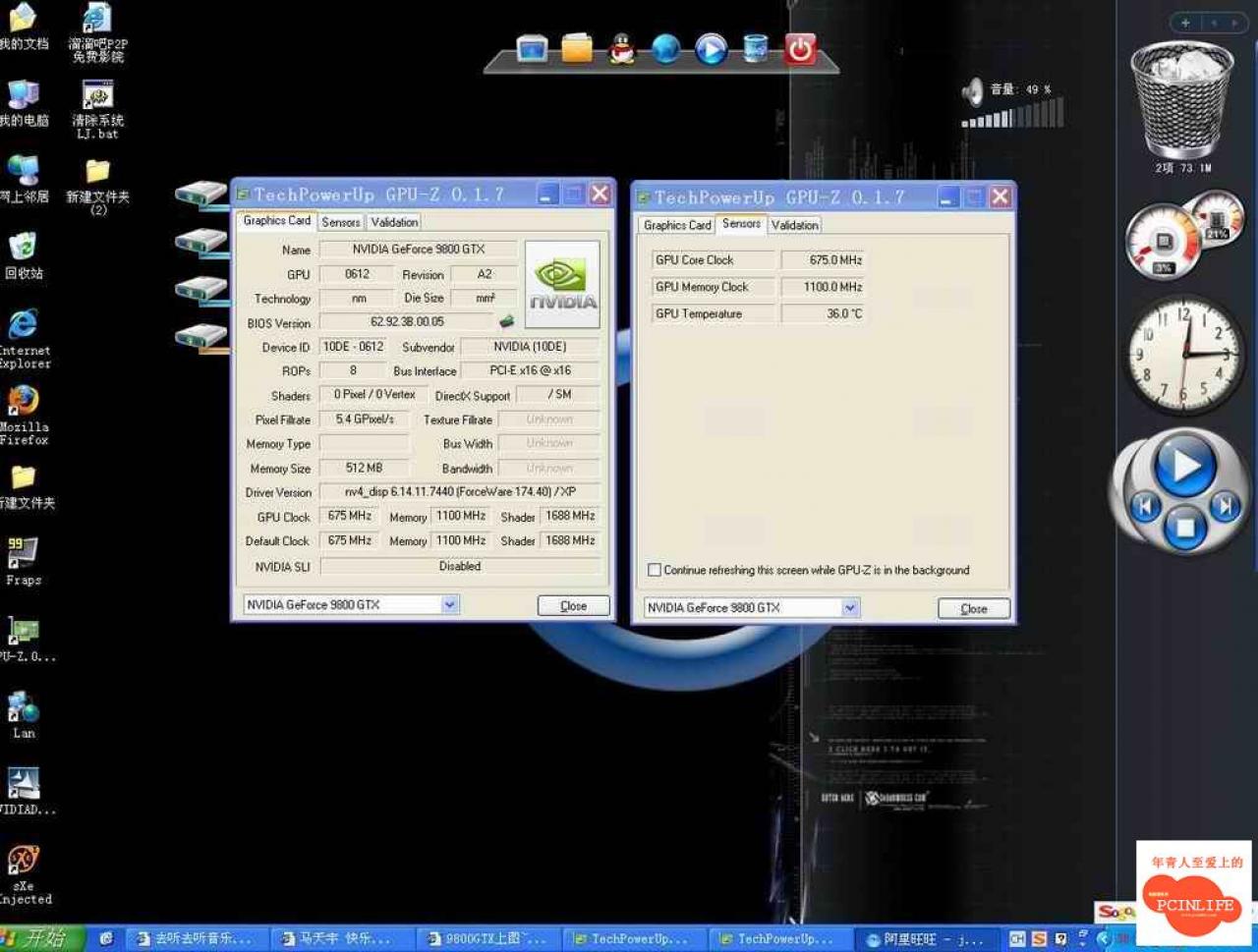Image resolution: width=1258 pixels, height=952 pixels.
Task: Click the Sogou S icon in system tray
Action: pyautogui.click(x=1039, y=939)
